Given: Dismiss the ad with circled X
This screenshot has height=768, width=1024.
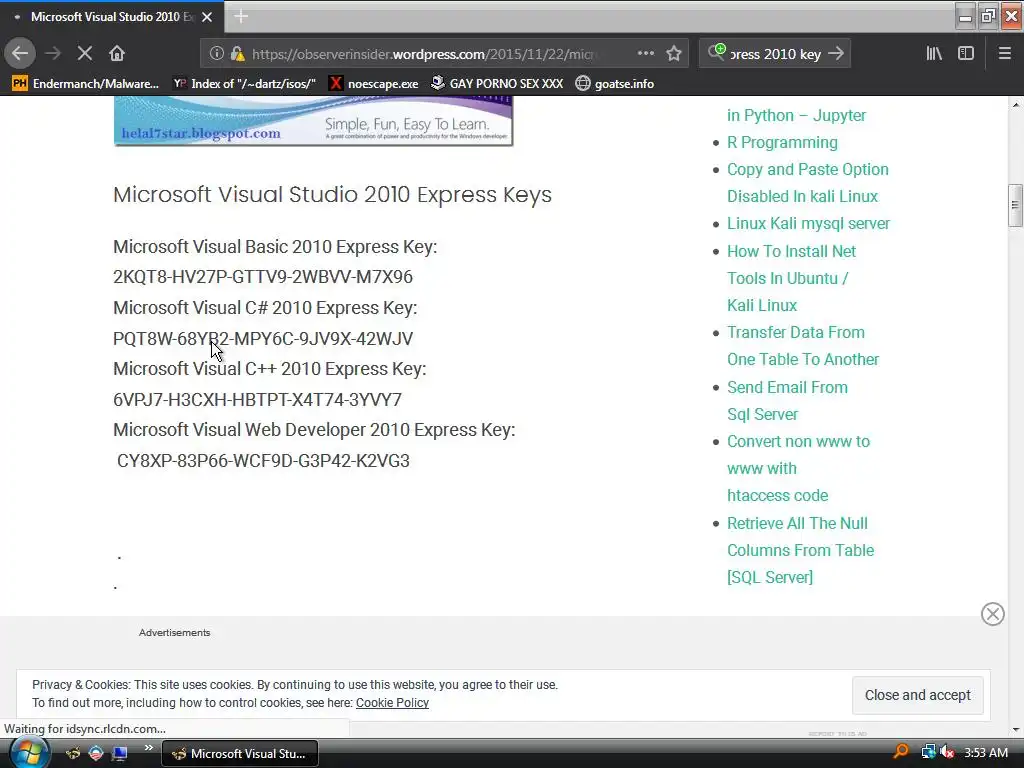Looking at the screenshot, I should point(993,614).
